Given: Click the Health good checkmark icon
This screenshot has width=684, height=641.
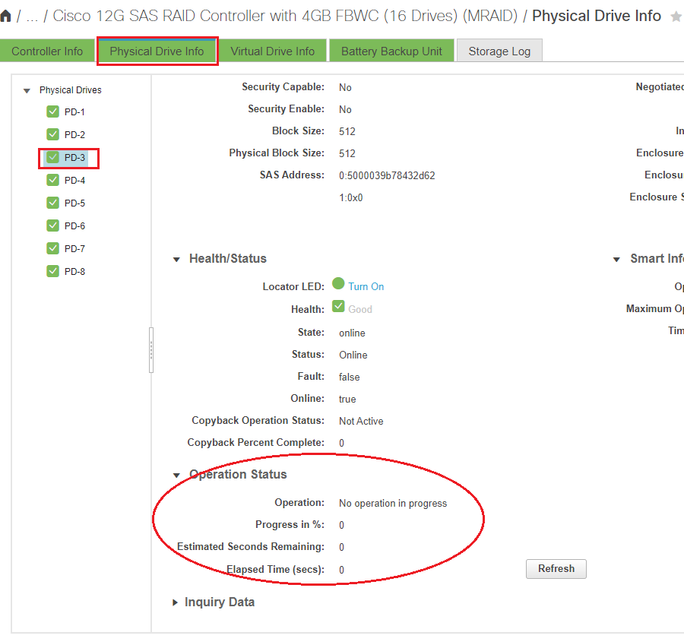Looking at the screenshot, I should 338,306.
